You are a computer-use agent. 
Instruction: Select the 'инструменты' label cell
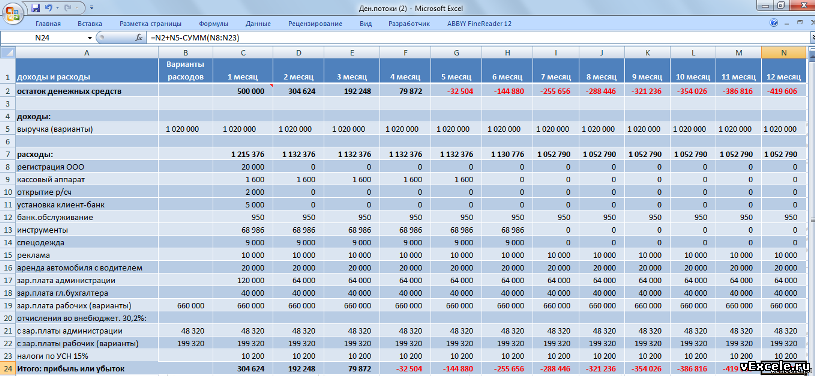[x=87, y=230]
